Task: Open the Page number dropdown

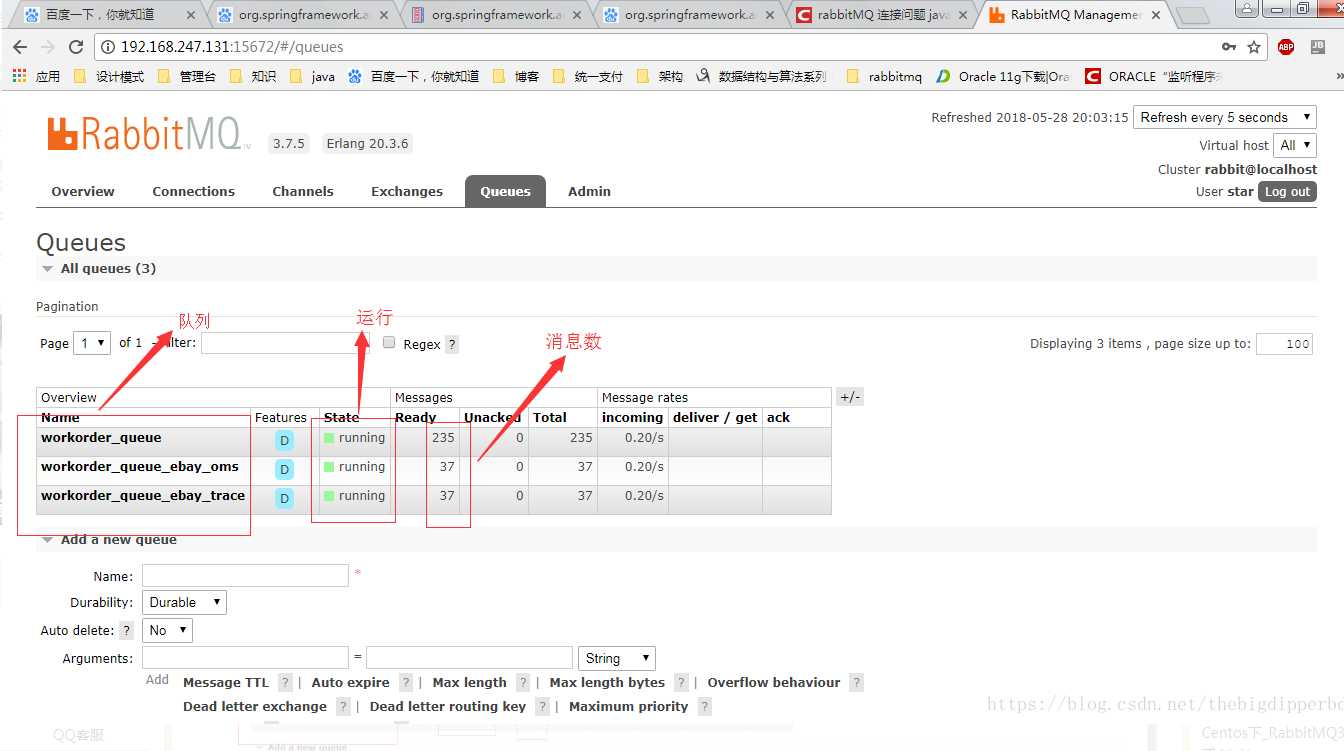Action: tap(92, 343)
